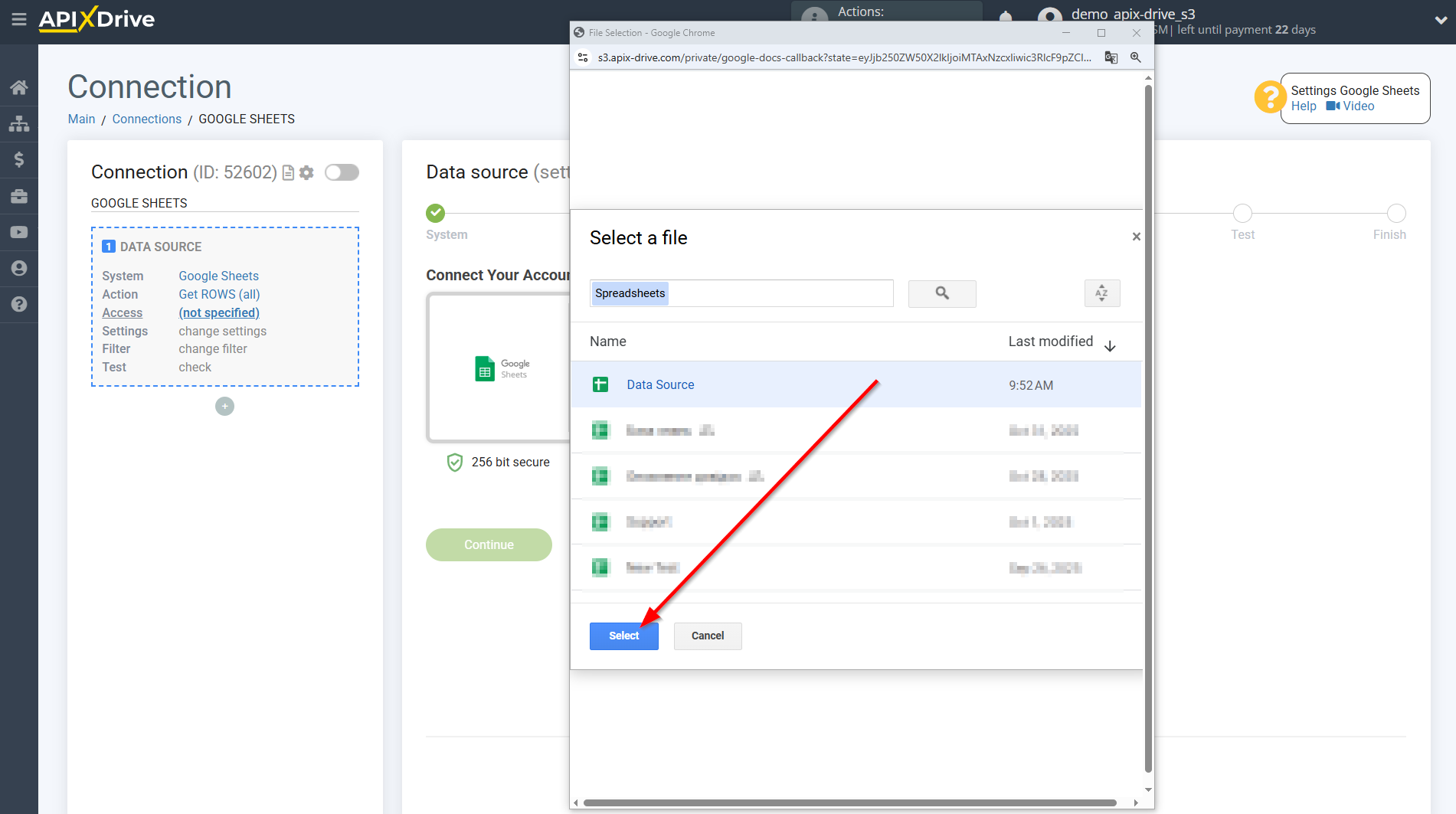Enable the connection toggle switch
The width and height of the screenshot is (1456, 814).
[342, 172]
